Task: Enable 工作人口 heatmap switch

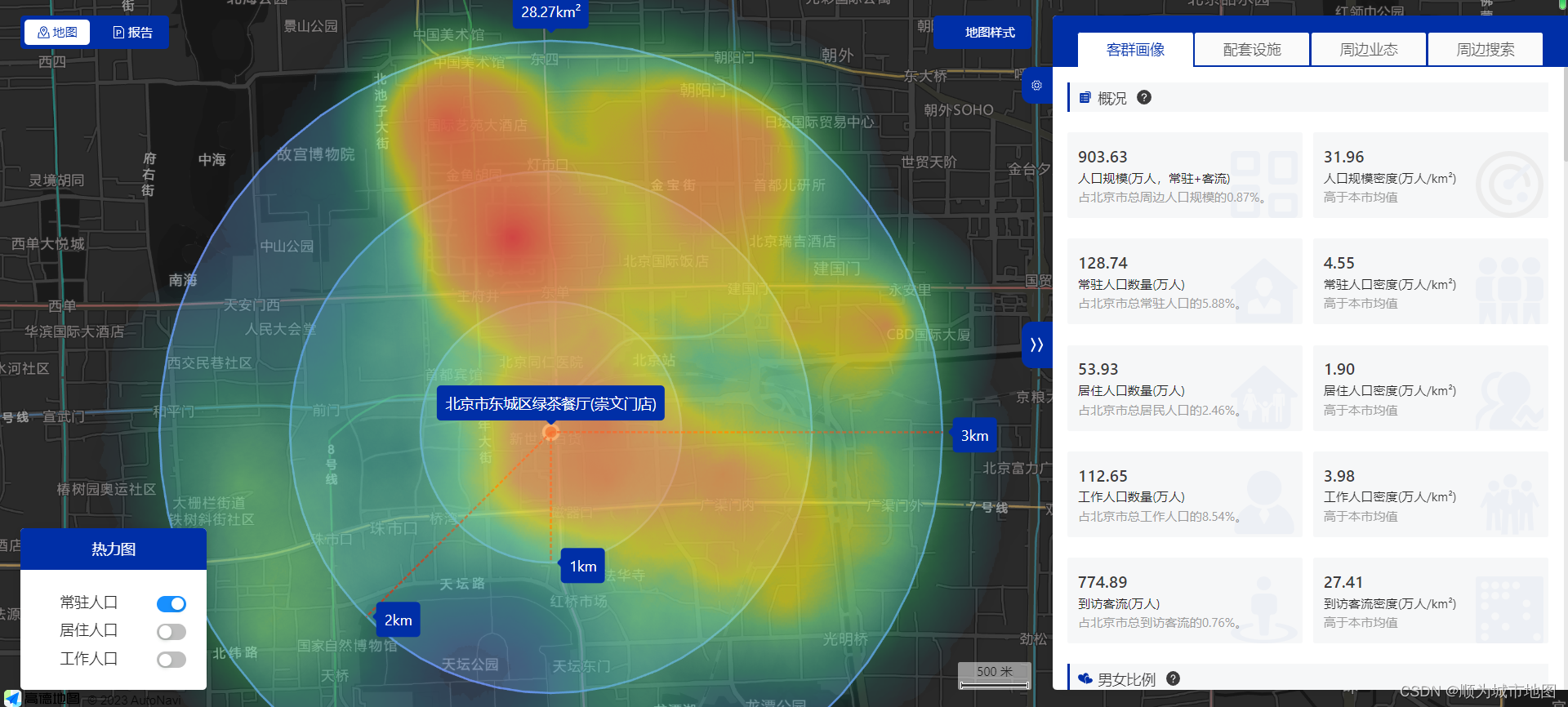Action: 171,660
